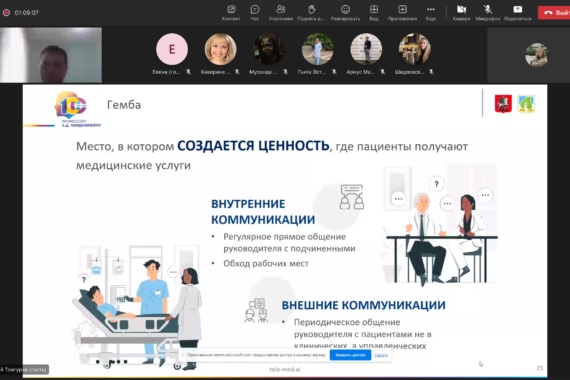Click the Поделиться share screen icon

(518, 9)
